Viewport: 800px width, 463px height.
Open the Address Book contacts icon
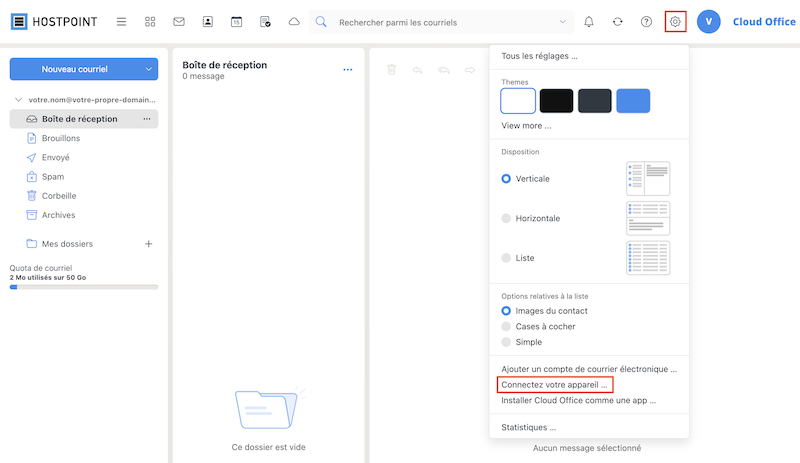(x=208, y=22)
